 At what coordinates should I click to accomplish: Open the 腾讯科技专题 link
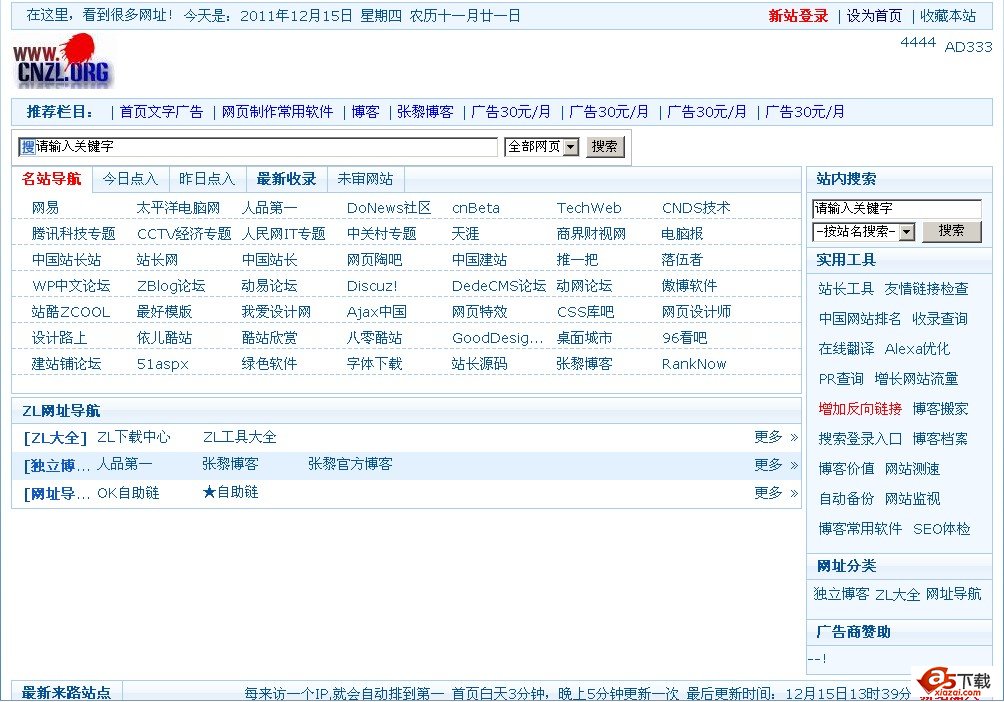pyautogui.click(x=73, y=234)
